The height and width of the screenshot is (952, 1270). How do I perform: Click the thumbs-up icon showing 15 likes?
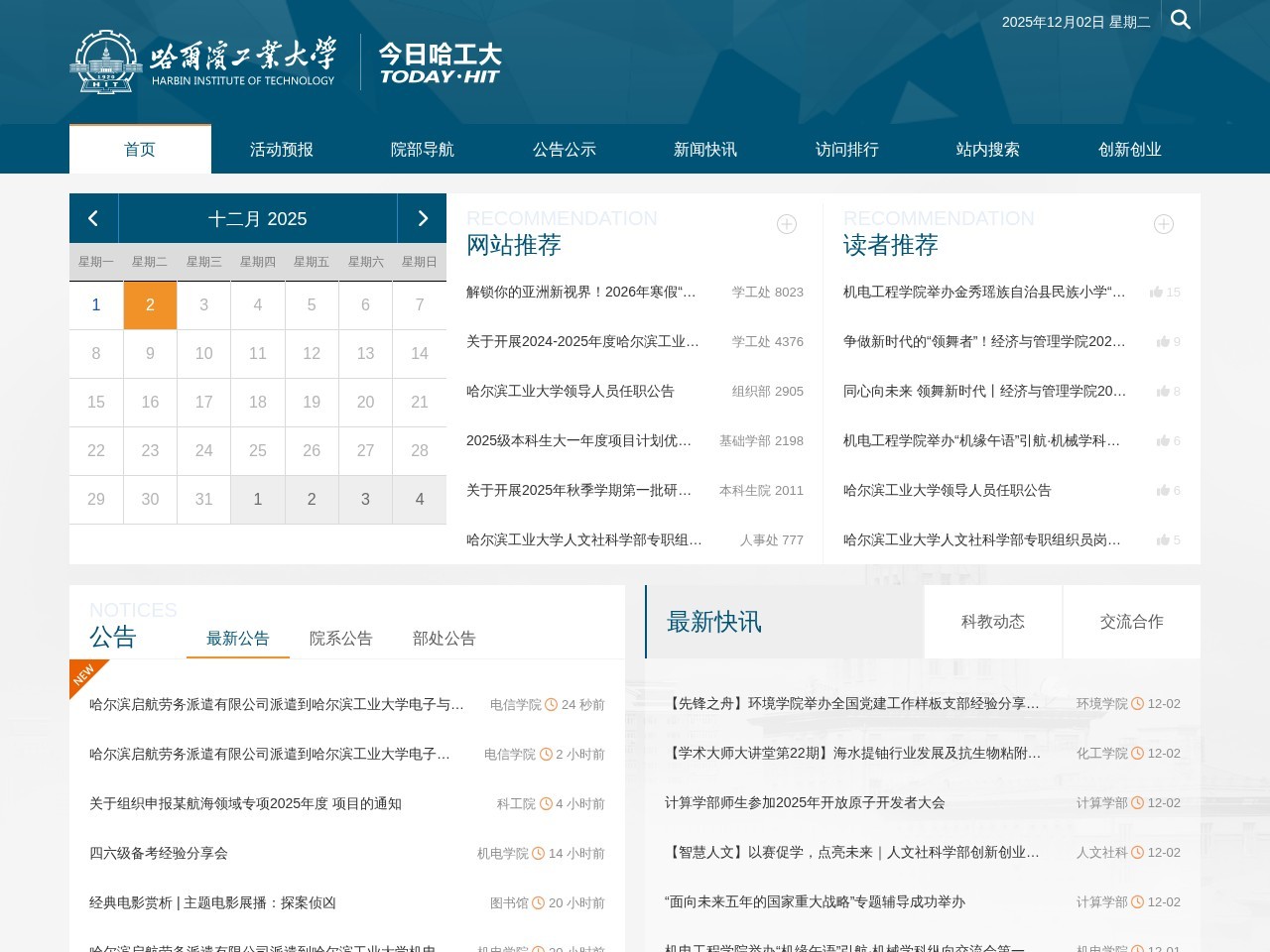pyautogui.click(x=1158, y=293)
